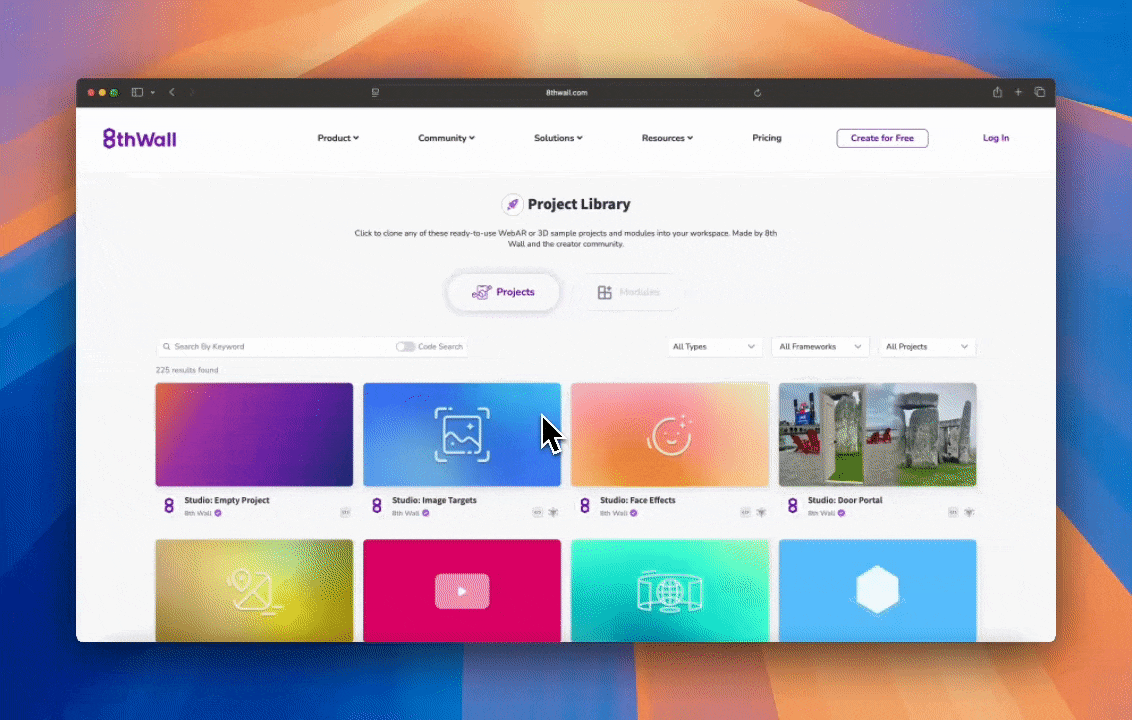Open the All Projects filter dropdown

point(926,347)
